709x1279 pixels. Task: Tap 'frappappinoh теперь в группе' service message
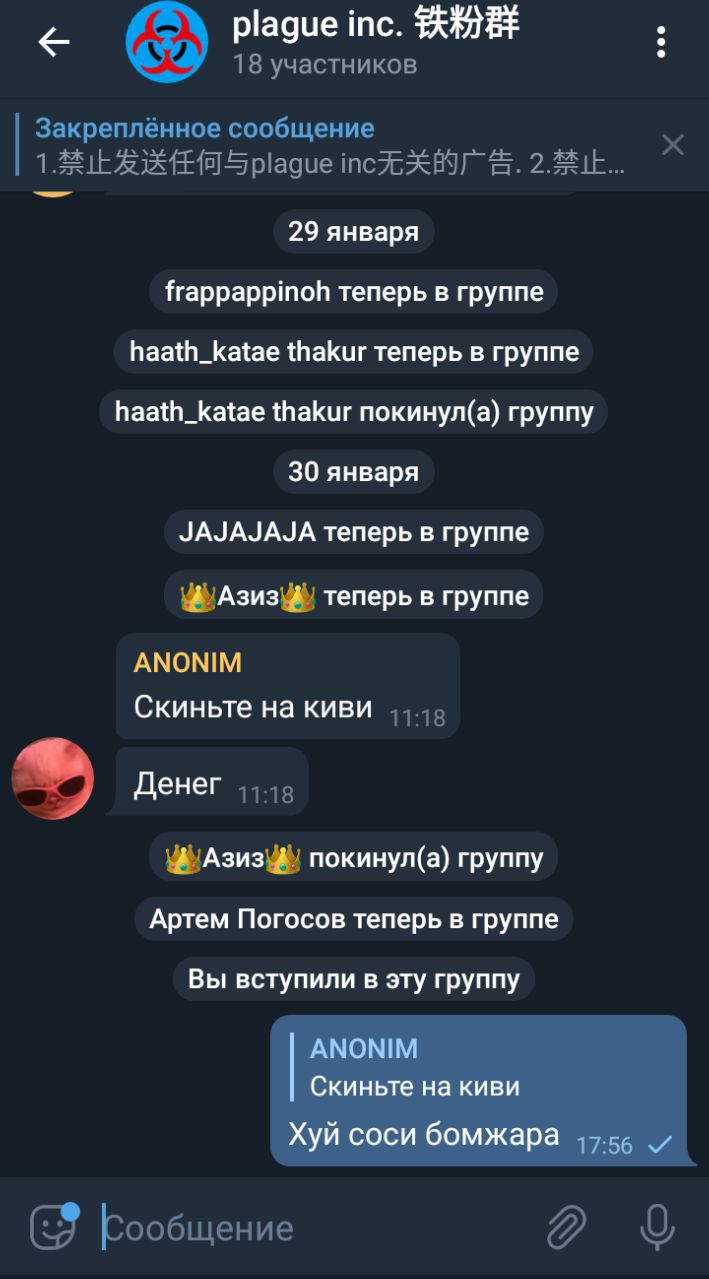coord(354,292)
